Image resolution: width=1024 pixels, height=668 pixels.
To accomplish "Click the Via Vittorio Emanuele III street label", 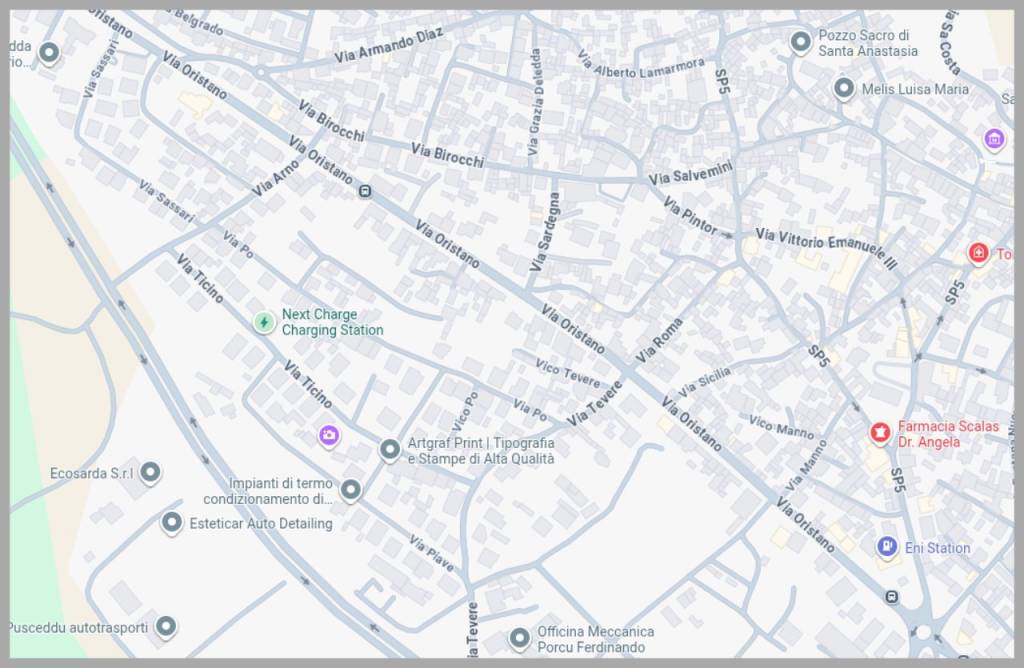I will (826, 246).
